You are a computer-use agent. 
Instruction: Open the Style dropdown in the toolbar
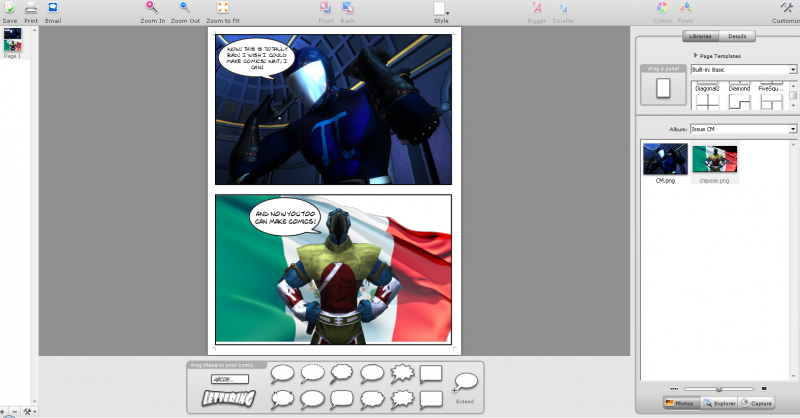[441, 12]
